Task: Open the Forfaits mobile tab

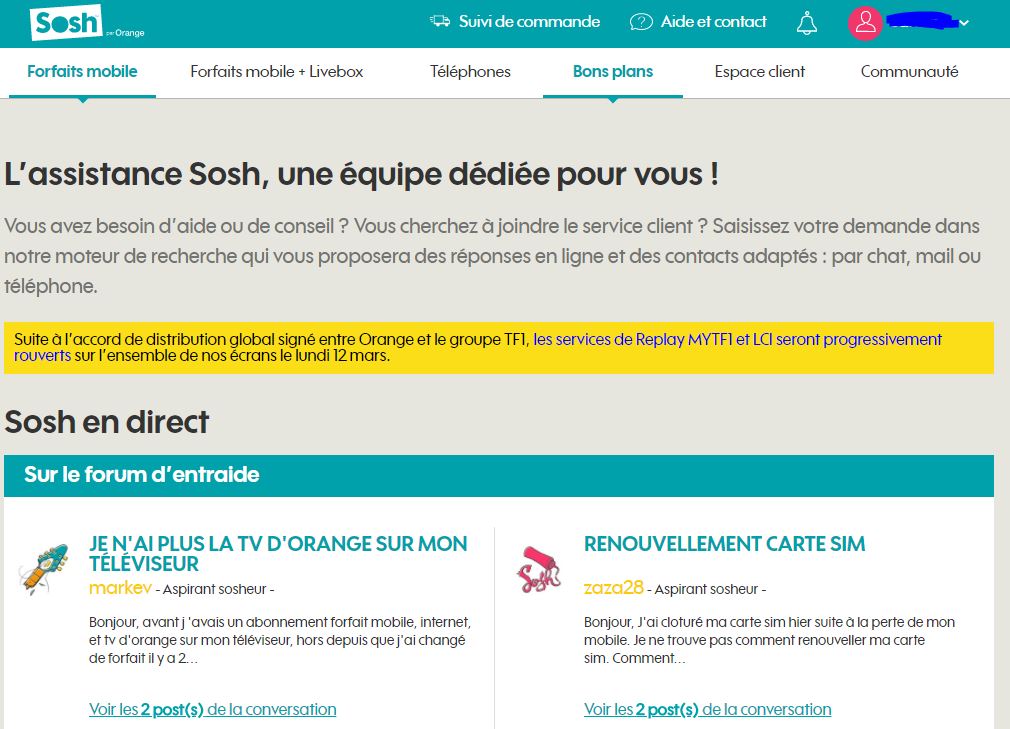Action: tap(82, 72)
